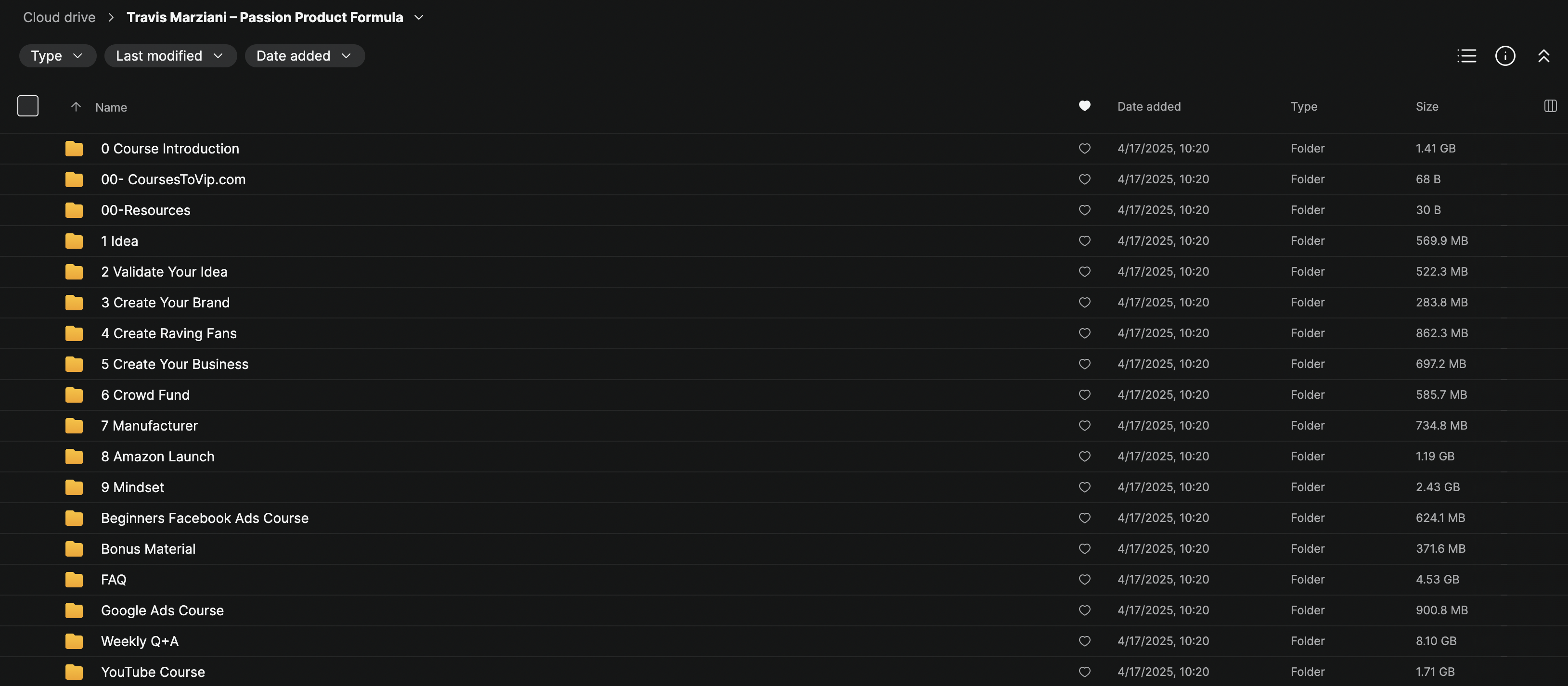Click the 9 Mindset folder icon
Image resolution: width=1568 pixels, height=686 pixels.
click(x=74, y=487)
